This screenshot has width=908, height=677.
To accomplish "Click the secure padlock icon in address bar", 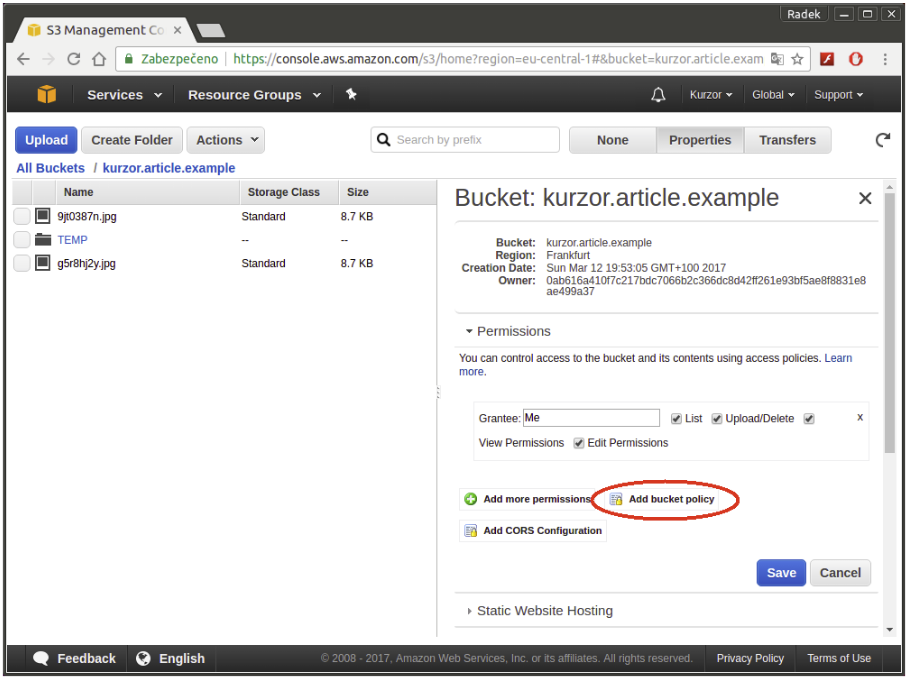I will click(x=129, y=59).
